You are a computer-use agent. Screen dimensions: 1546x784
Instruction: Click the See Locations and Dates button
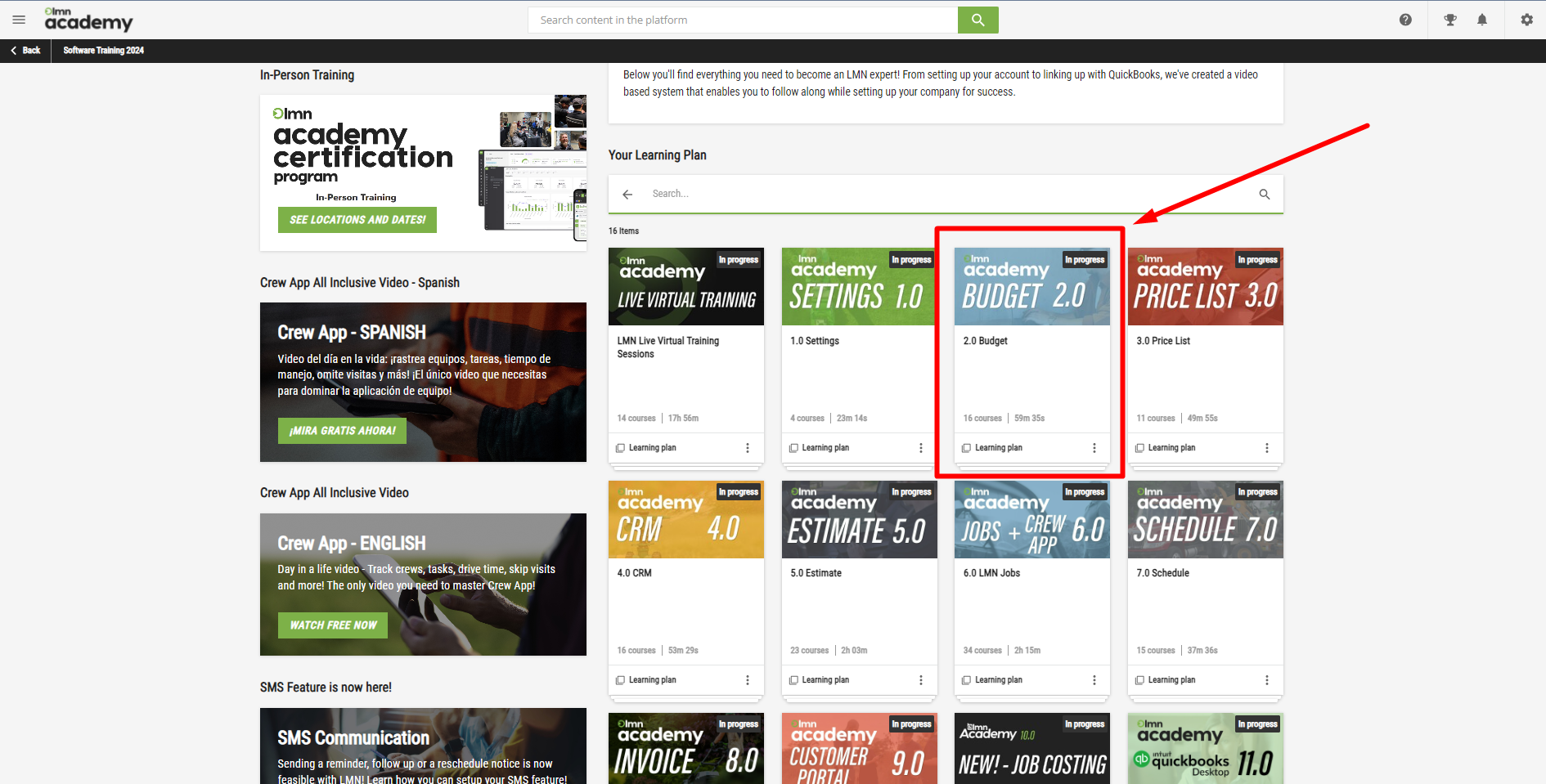click(357, 220)
